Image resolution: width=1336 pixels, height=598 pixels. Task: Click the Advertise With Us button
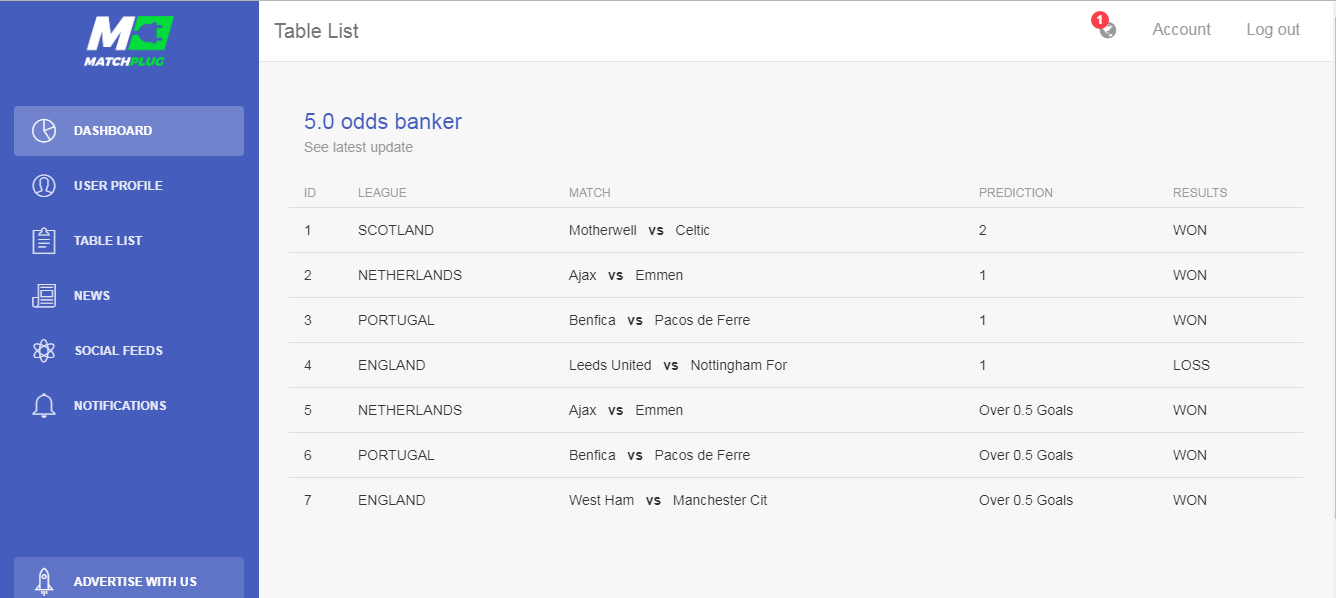(x=134, y=581)
